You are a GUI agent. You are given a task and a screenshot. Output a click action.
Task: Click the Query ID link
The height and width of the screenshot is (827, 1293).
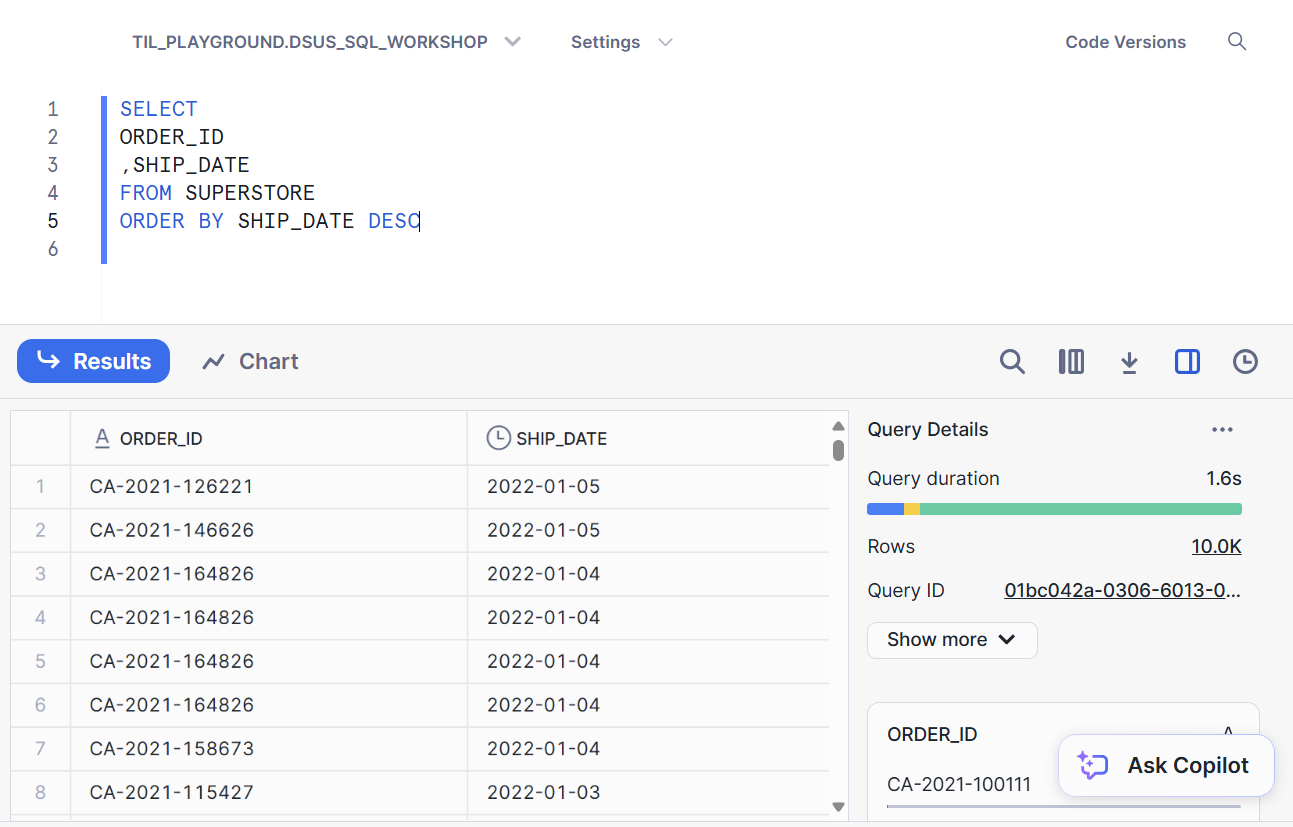click(1122, 591)
